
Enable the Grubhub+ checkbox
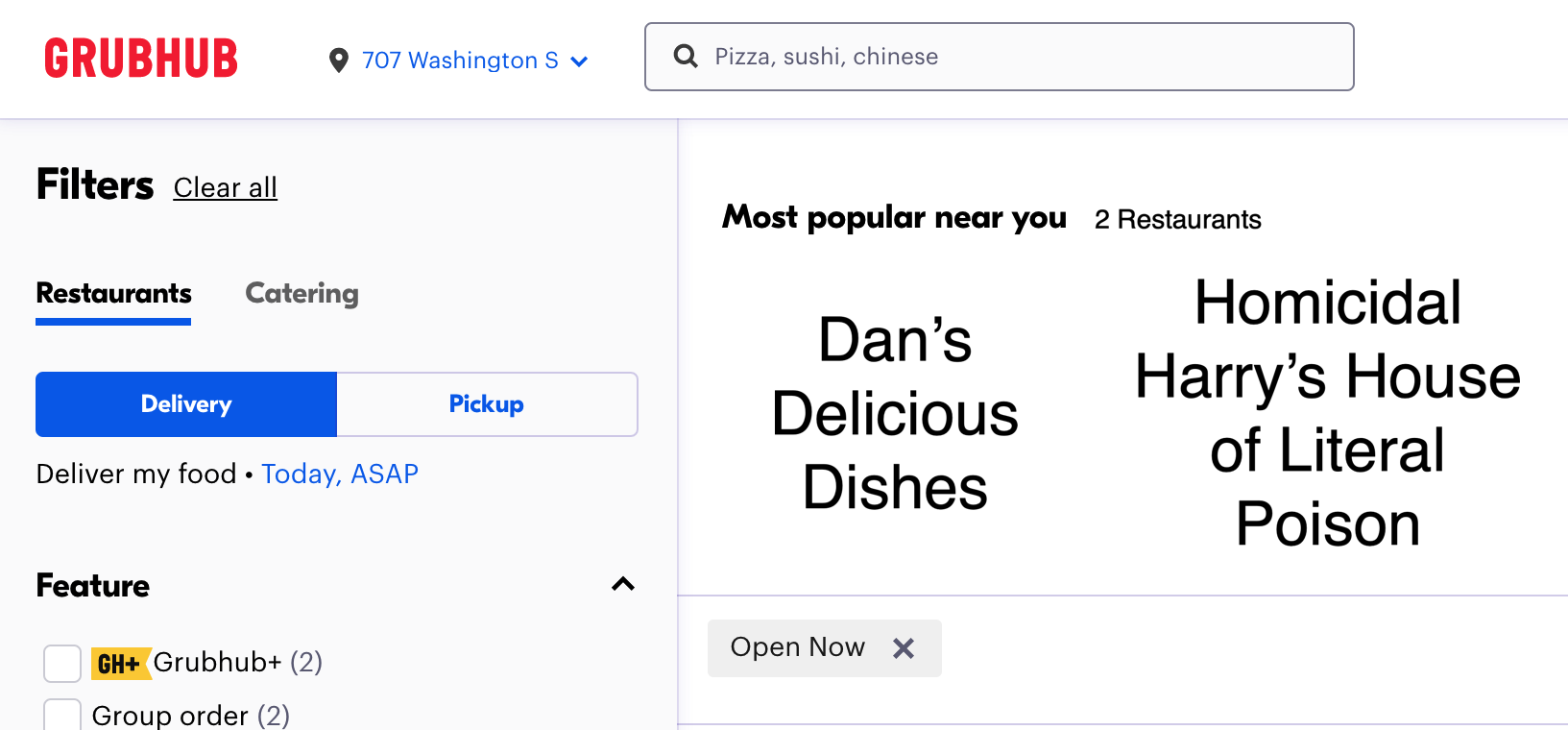(62, 663)
